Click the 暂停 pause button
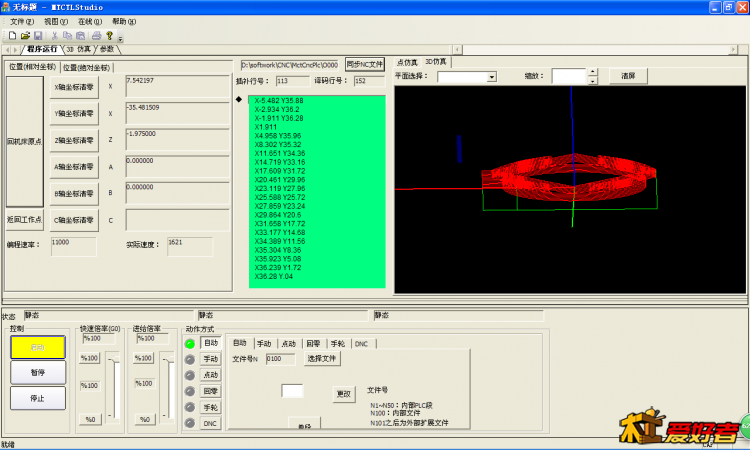Viewport: 750px width, 450px height. (38, 373)
